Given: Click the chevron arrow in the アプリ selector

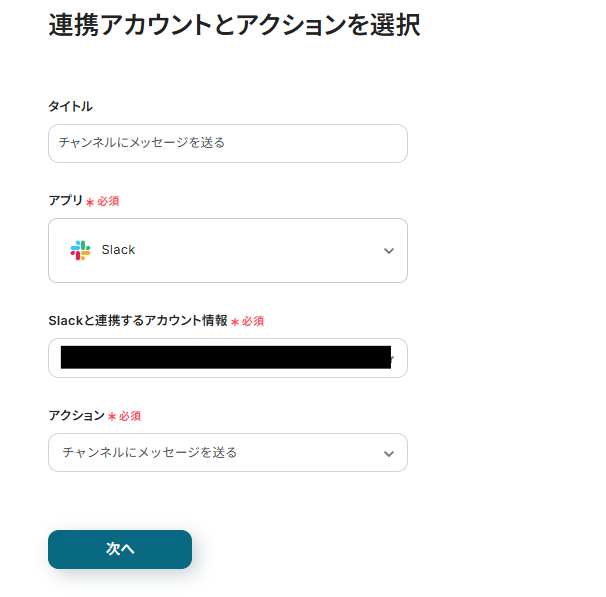Looking at the screenshot, I should click(x=389, y=251).
